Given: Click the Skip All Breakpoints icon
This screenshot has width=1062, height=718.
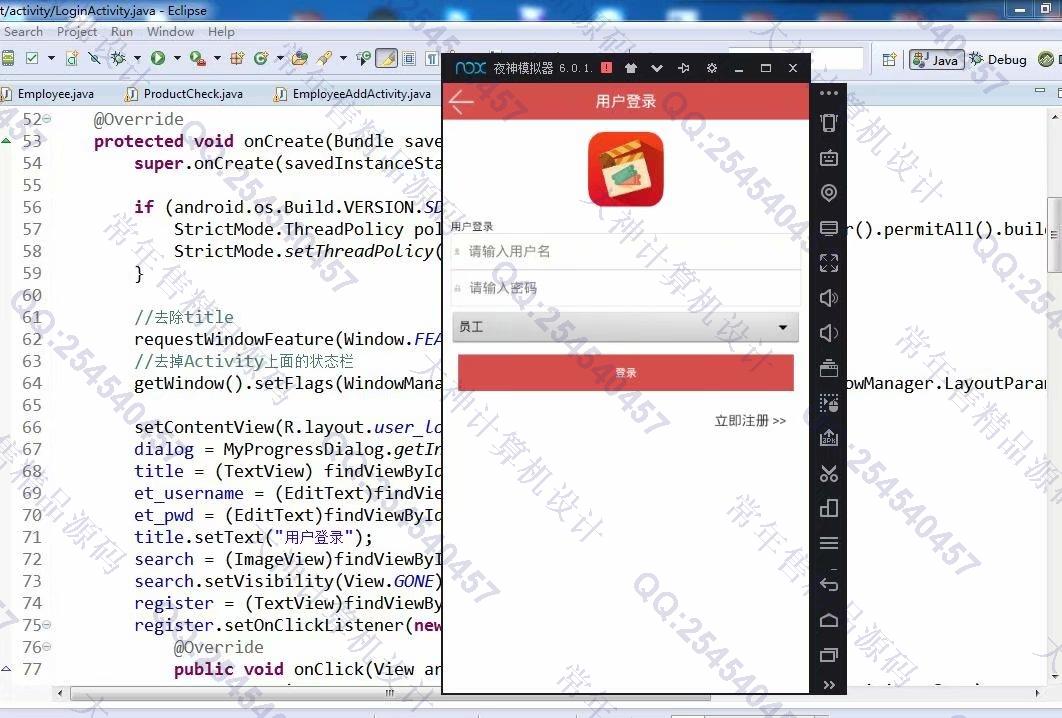Looking at the screenshot, I should coord(94,58).
